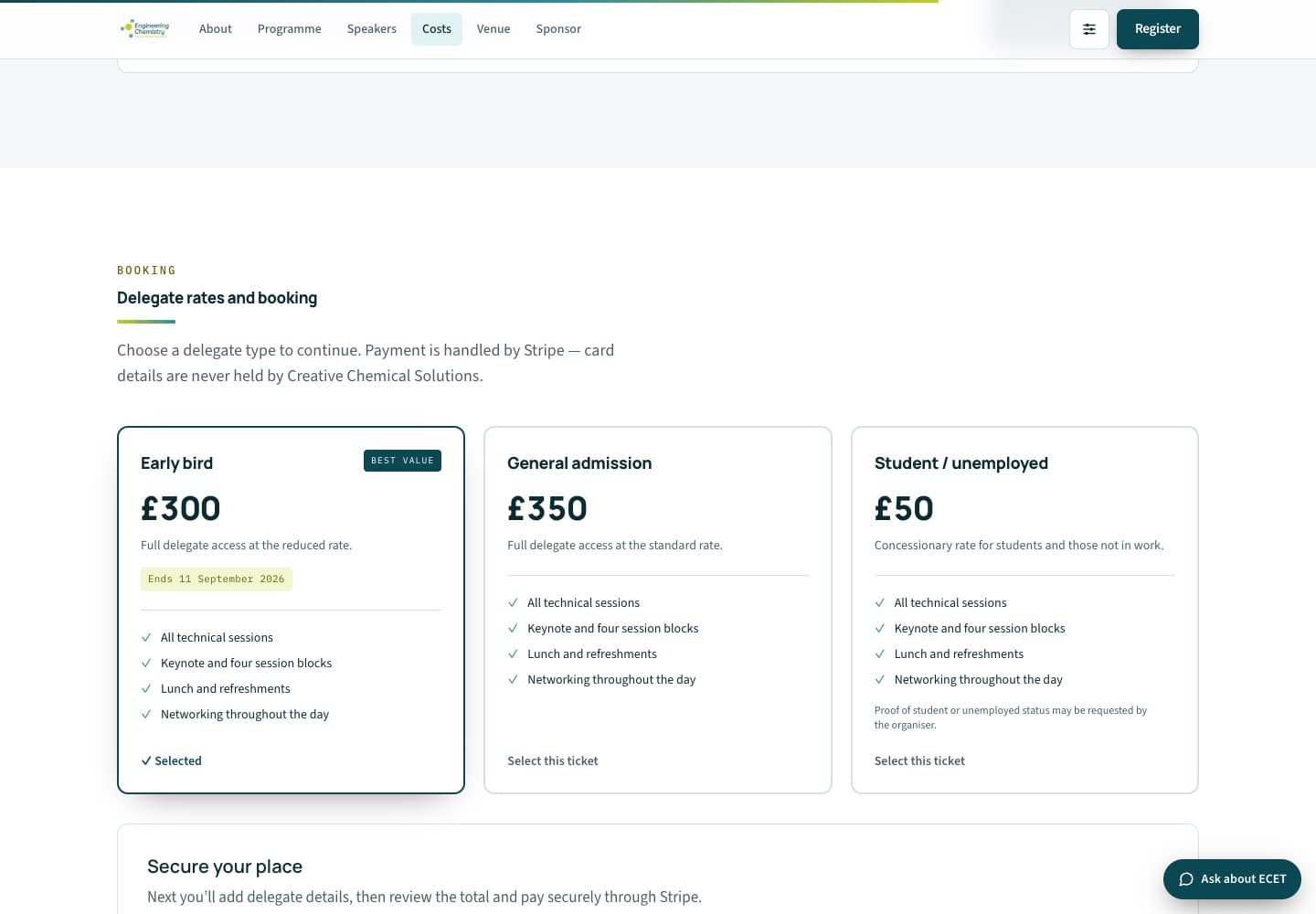
Task: Click Selected on the Early bird card
Action: coord(171,760)
